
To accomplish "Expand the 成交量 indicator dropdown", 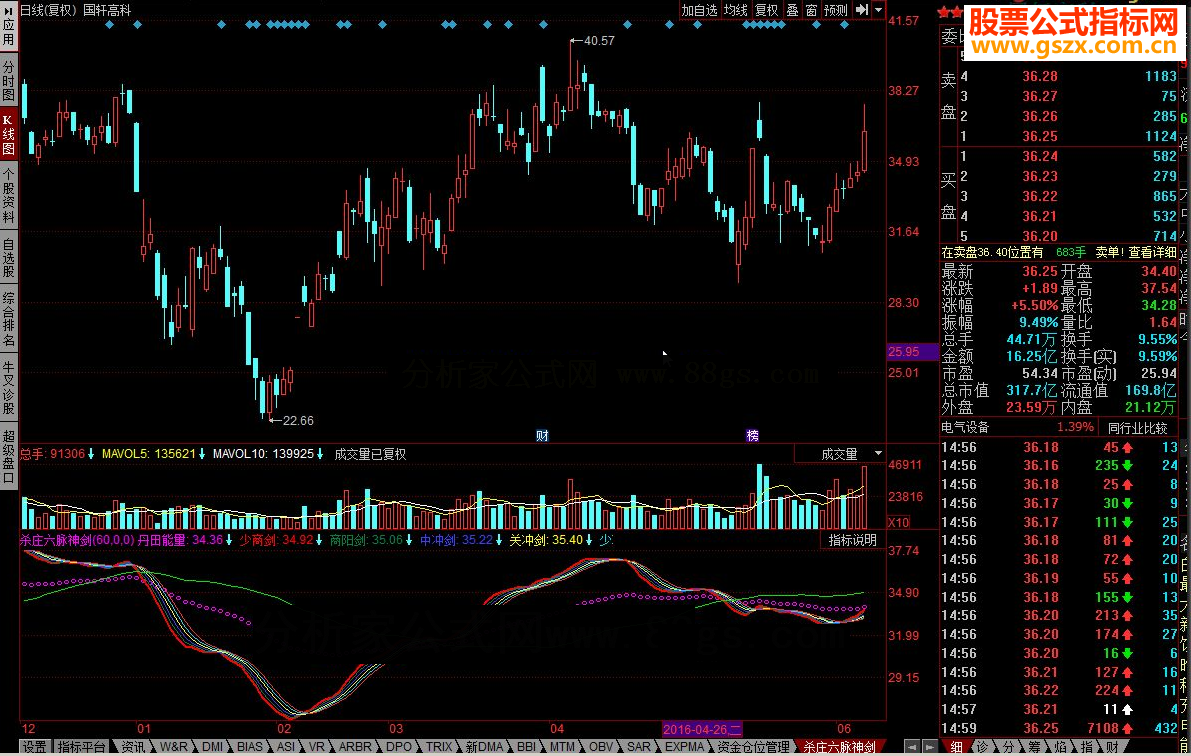I will pyautogui.click(x=877, y=454).
